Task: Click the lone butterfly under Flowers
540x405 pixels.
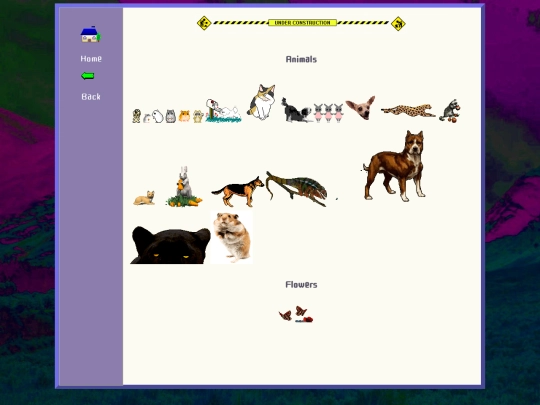Action: click(x=285, y=315)
